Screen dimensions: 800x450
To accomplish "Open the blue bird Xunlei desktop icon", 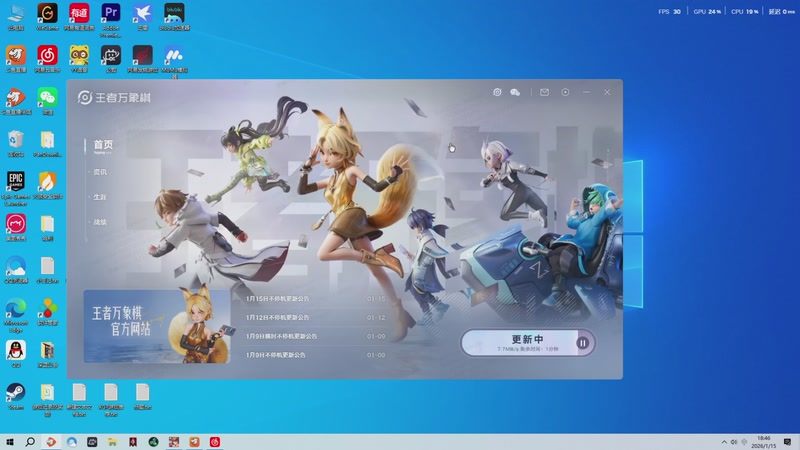I will point(142,17).
